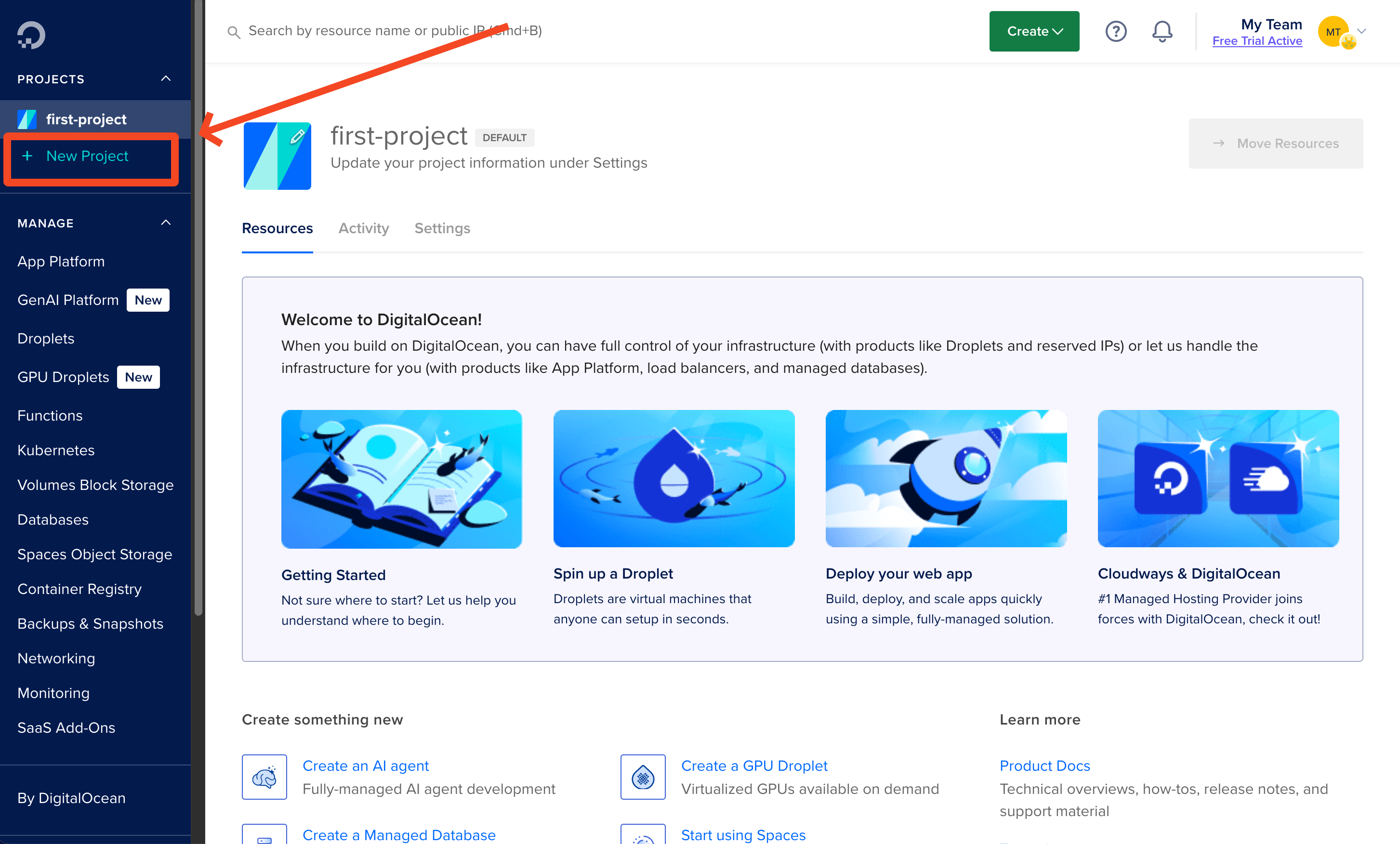Click the GPU Droplet chip icon
This screenshot has width=1400, height=844.
point(643,777)
